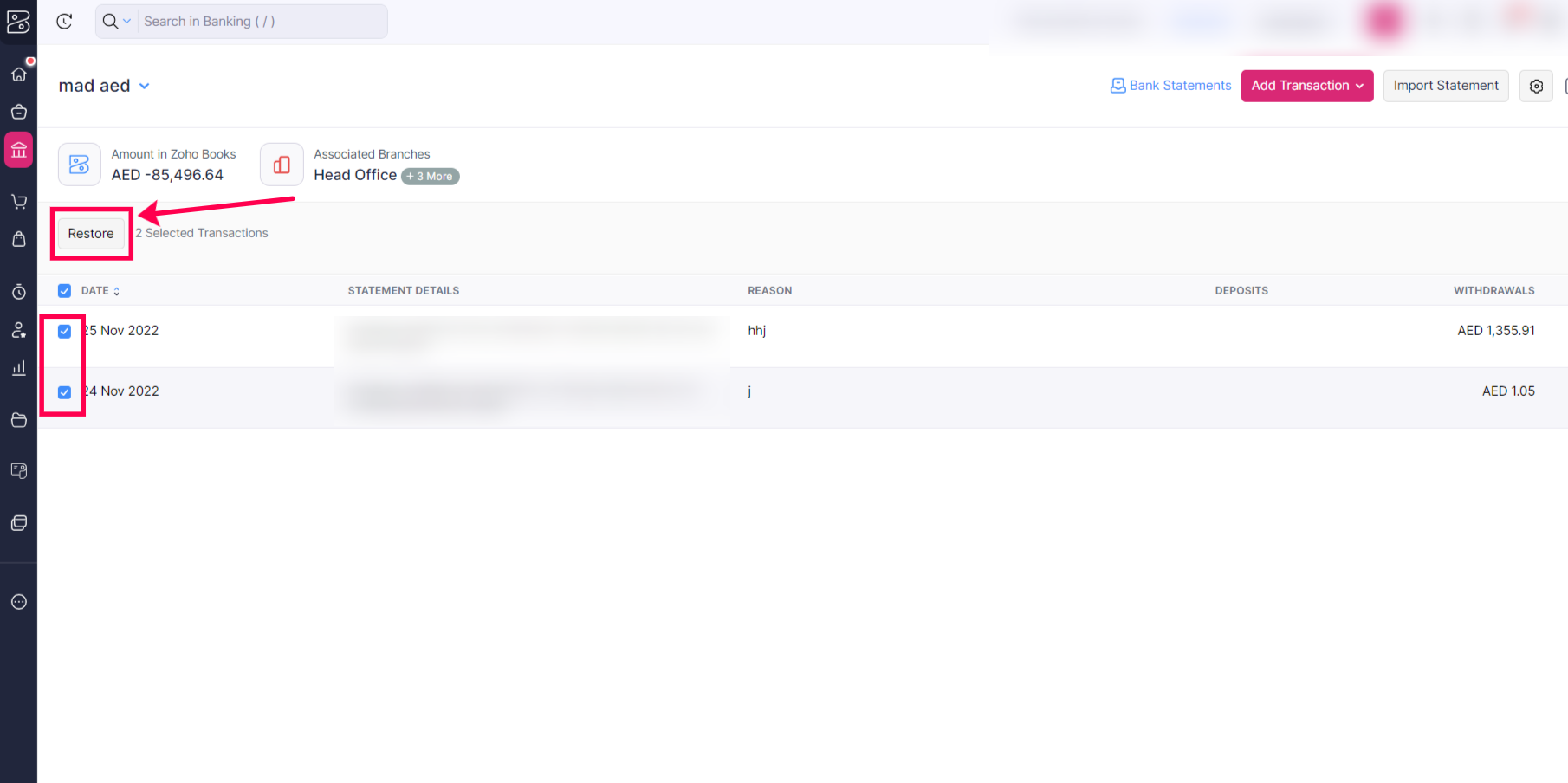Open the Accountant sidebar icon
This screenshot has height=783, width=1568.
point(18,330)
